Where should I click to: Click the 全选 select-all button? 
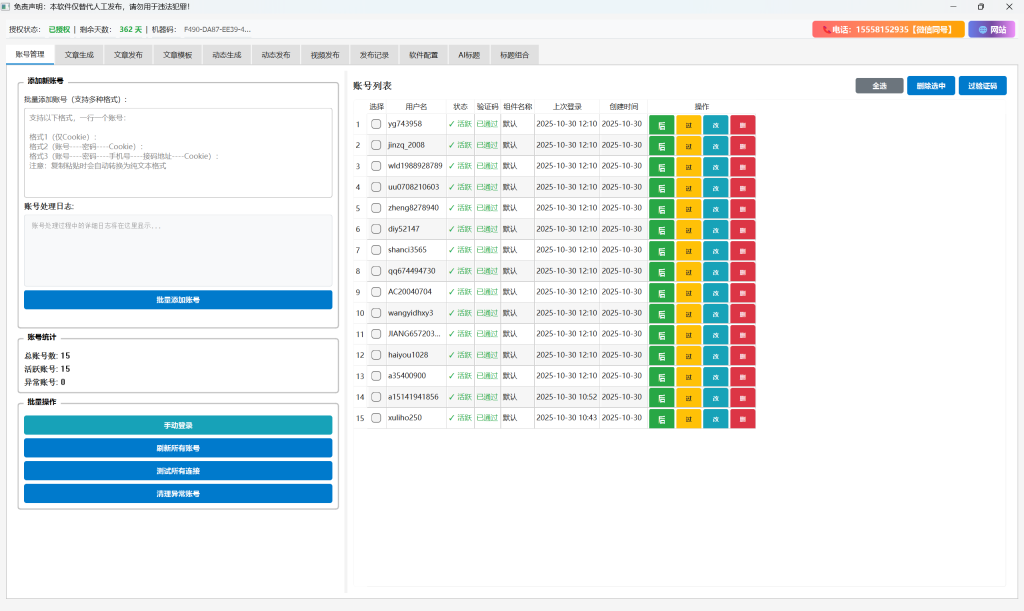(879, 86)
